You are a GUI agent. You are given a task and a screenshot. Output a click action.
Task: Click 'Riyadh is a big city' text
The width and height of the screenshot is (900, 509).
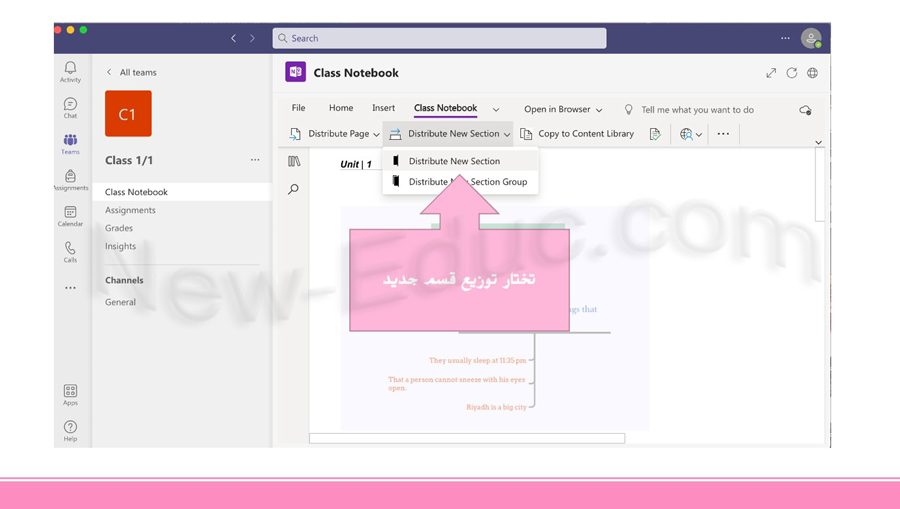[x=496, y=407]
